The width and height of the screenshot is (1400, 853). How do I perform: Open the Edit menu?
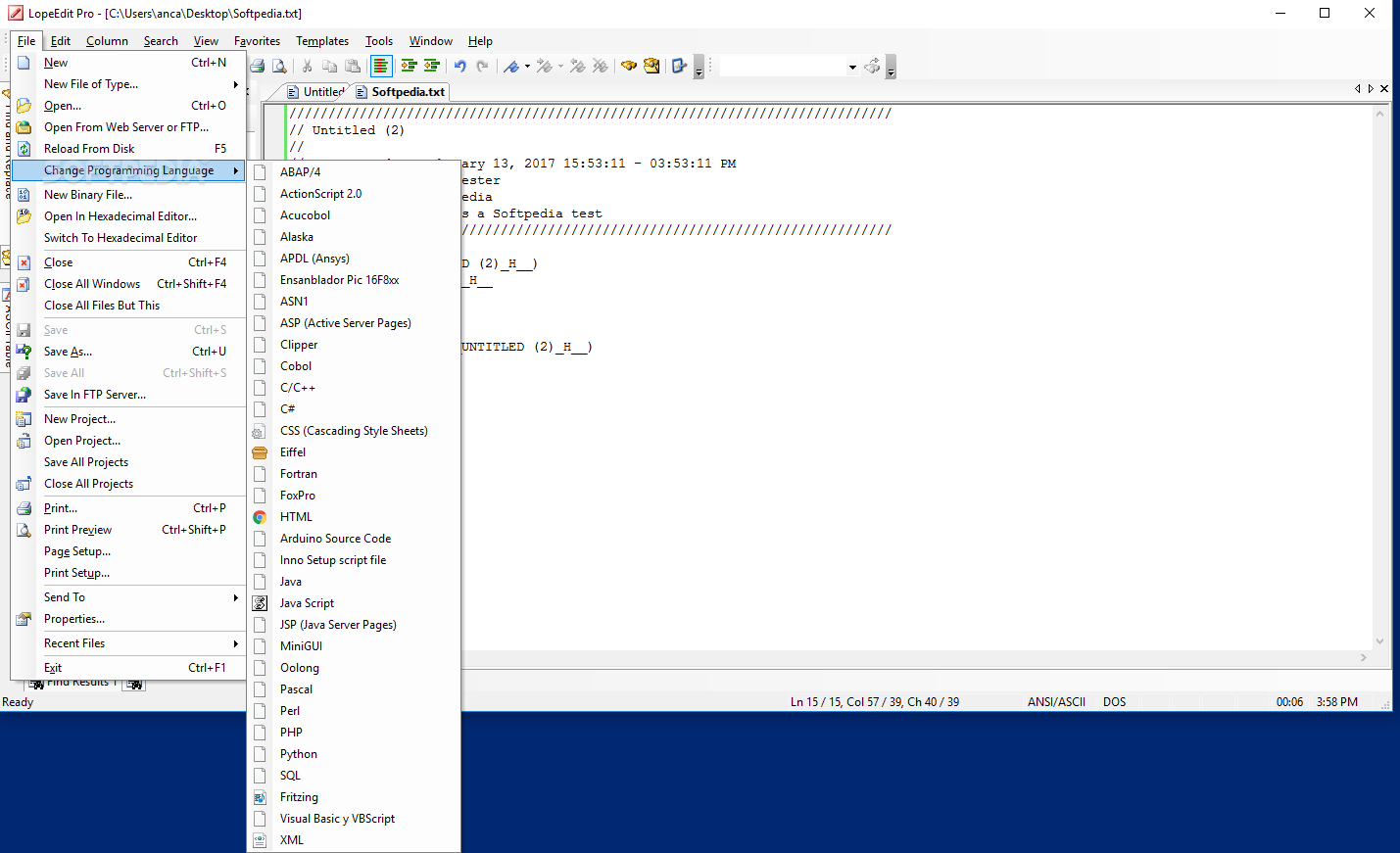61,41
